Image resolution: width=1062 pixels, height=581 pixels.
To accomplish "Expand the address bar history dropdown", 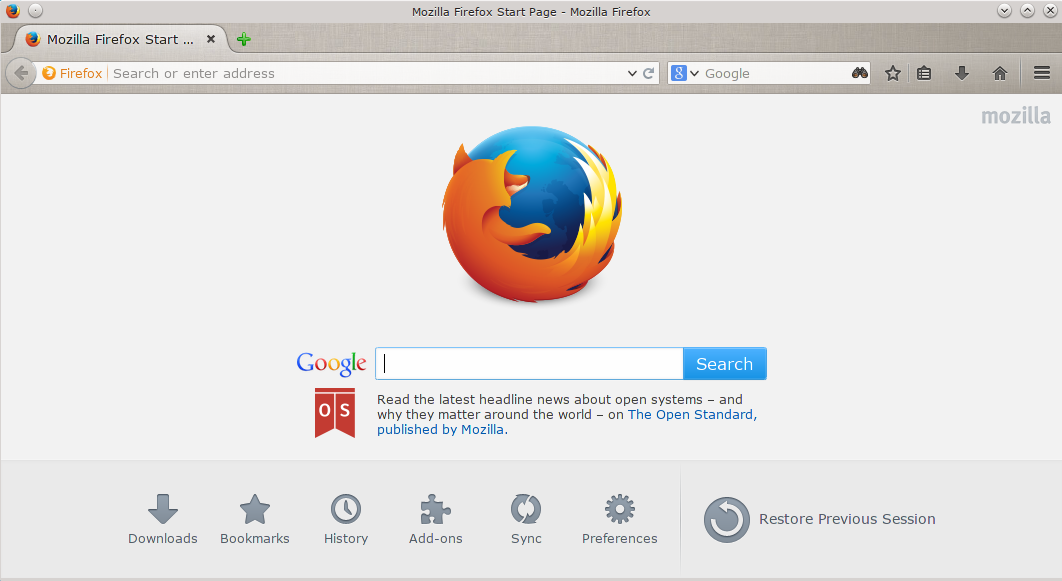I will [x=632, y=73].
